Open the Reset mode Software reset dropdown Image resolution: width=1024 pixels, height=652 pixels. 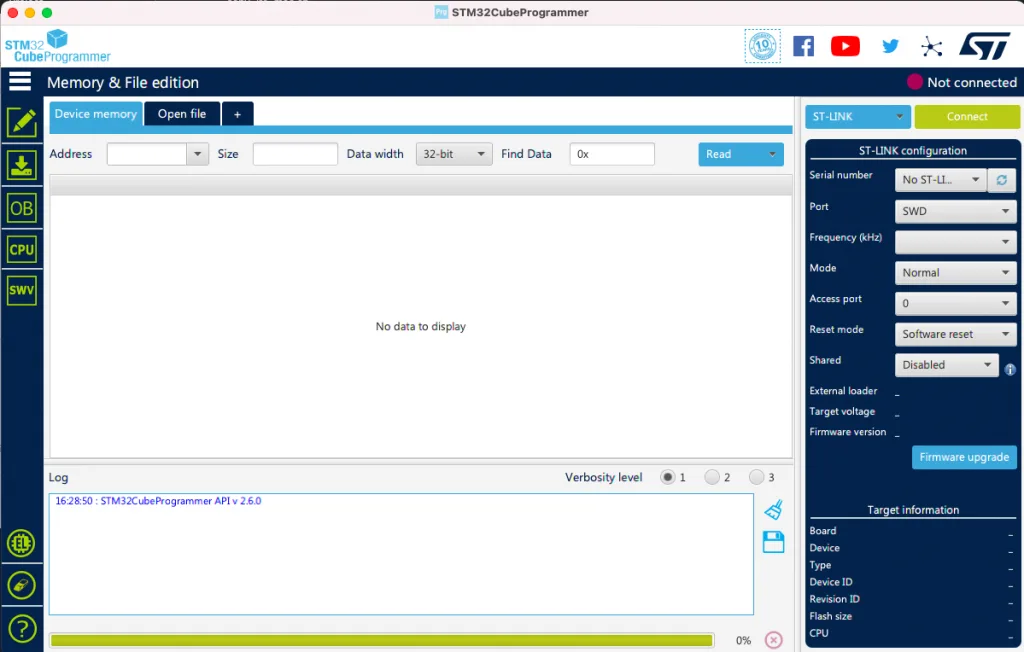(x=955, y=334)
